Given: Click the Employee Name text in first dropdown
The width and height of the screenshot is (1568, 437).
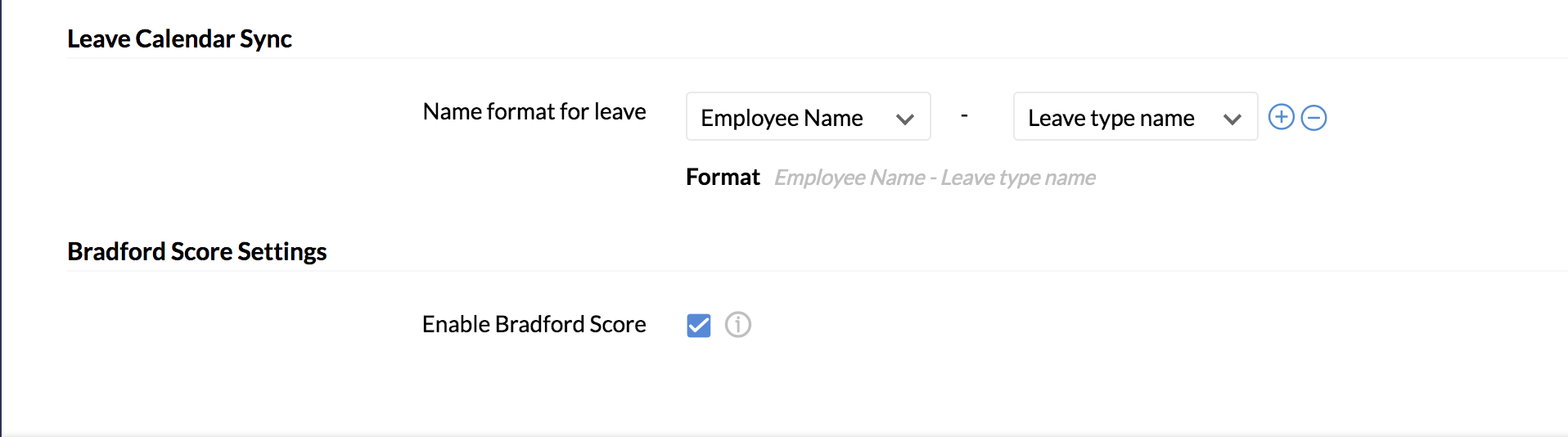Looking at the screenshot, I should coord(782,118).
